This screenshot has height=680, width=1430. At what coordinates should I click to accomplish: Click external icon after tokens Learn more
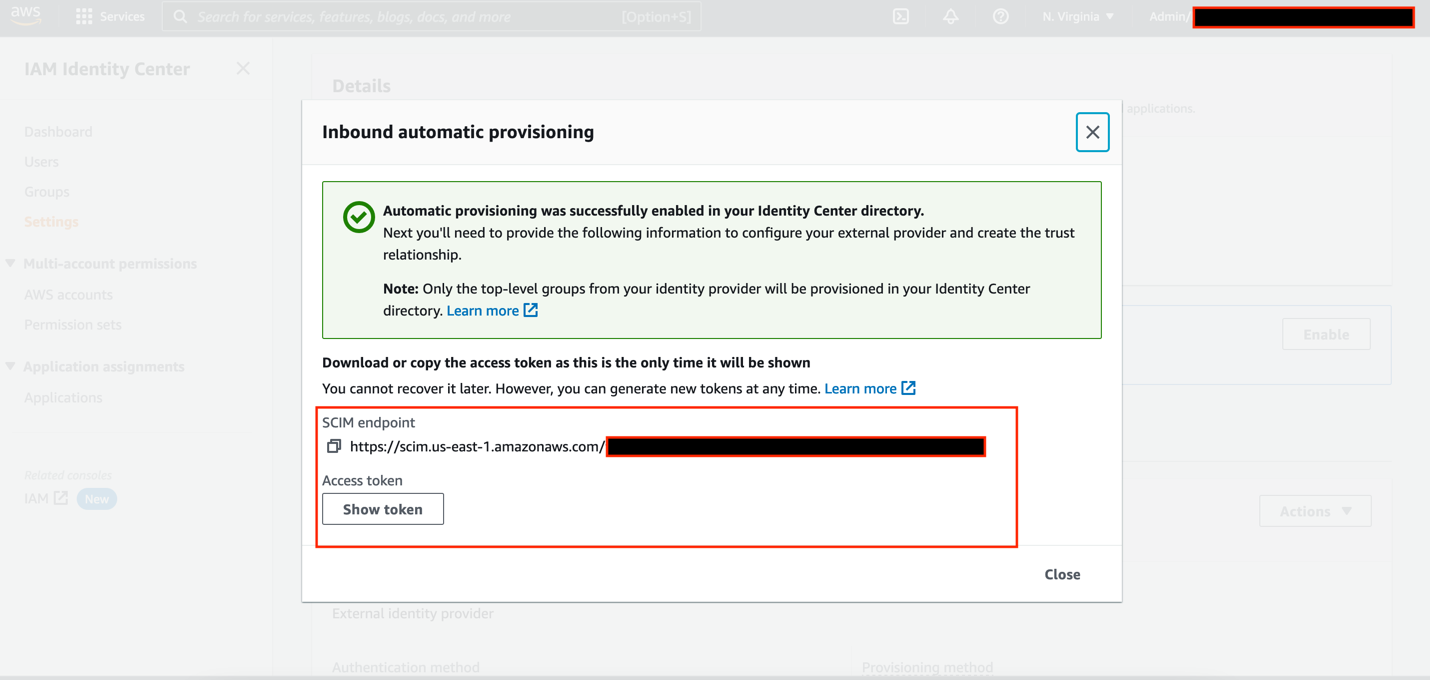click(x=909, y=389)
